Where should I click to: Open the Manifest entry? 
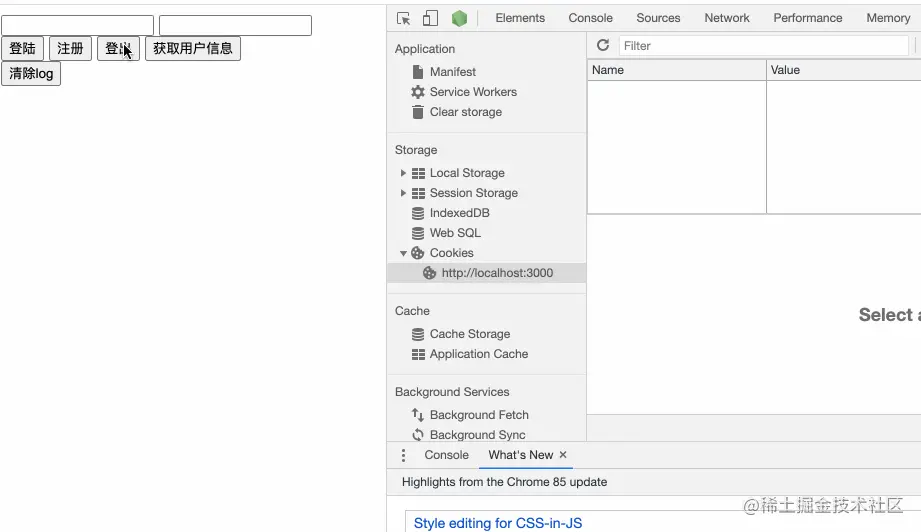tap(453, 72)
